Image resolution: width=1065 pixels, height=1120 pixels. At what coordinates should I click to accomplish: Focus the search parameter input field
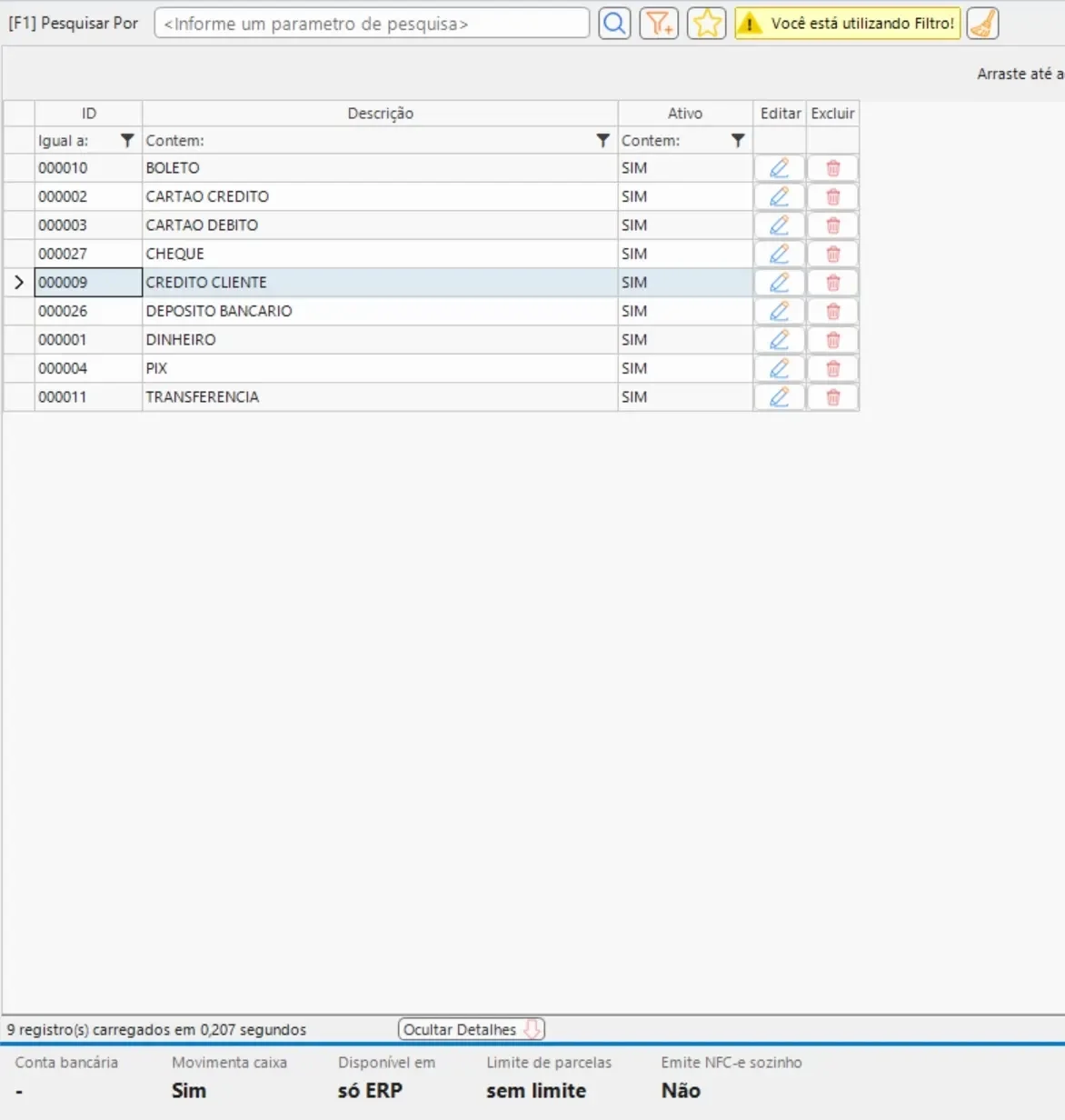372,24
